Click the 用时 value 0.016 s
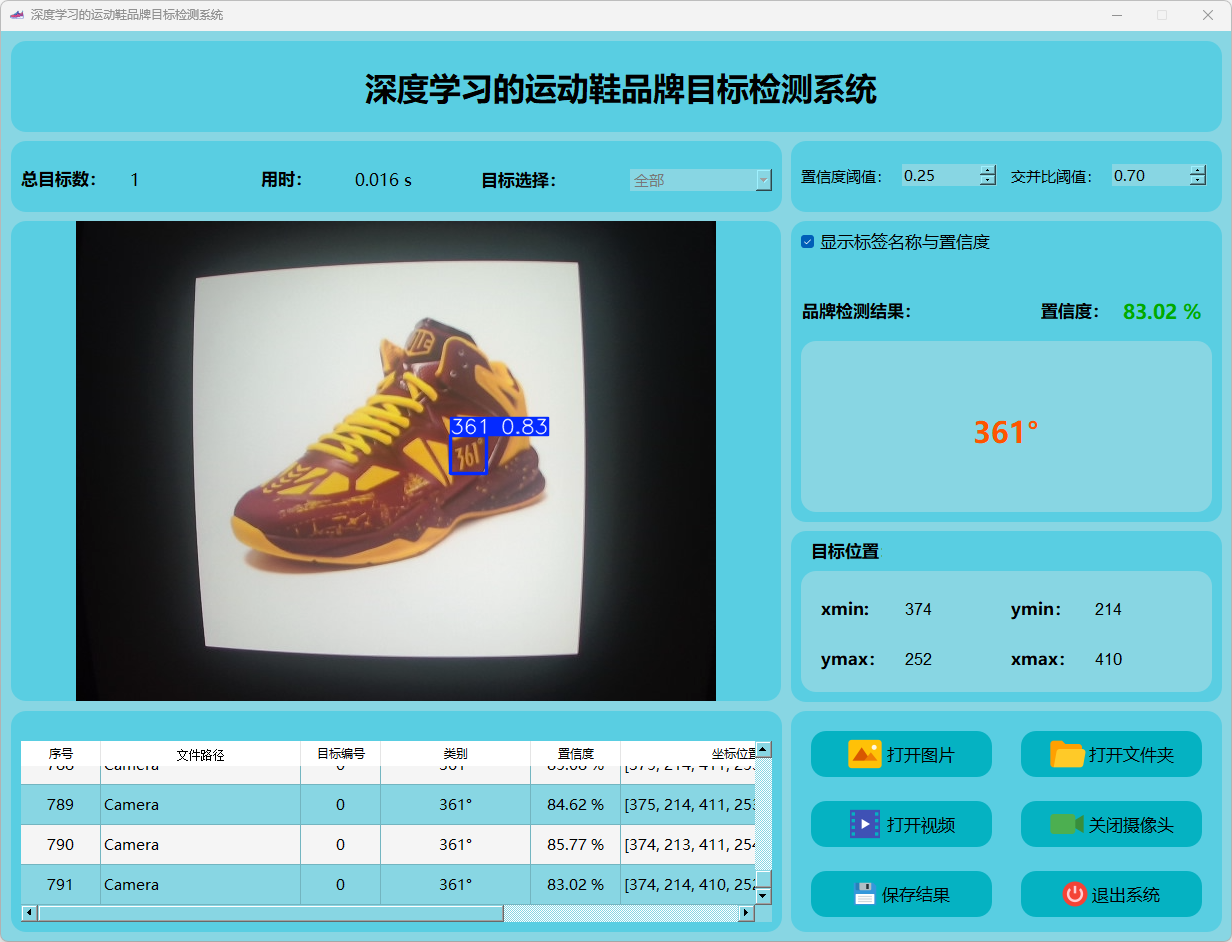The height and width of the screenshot is (942, 1232). (383, 180)
